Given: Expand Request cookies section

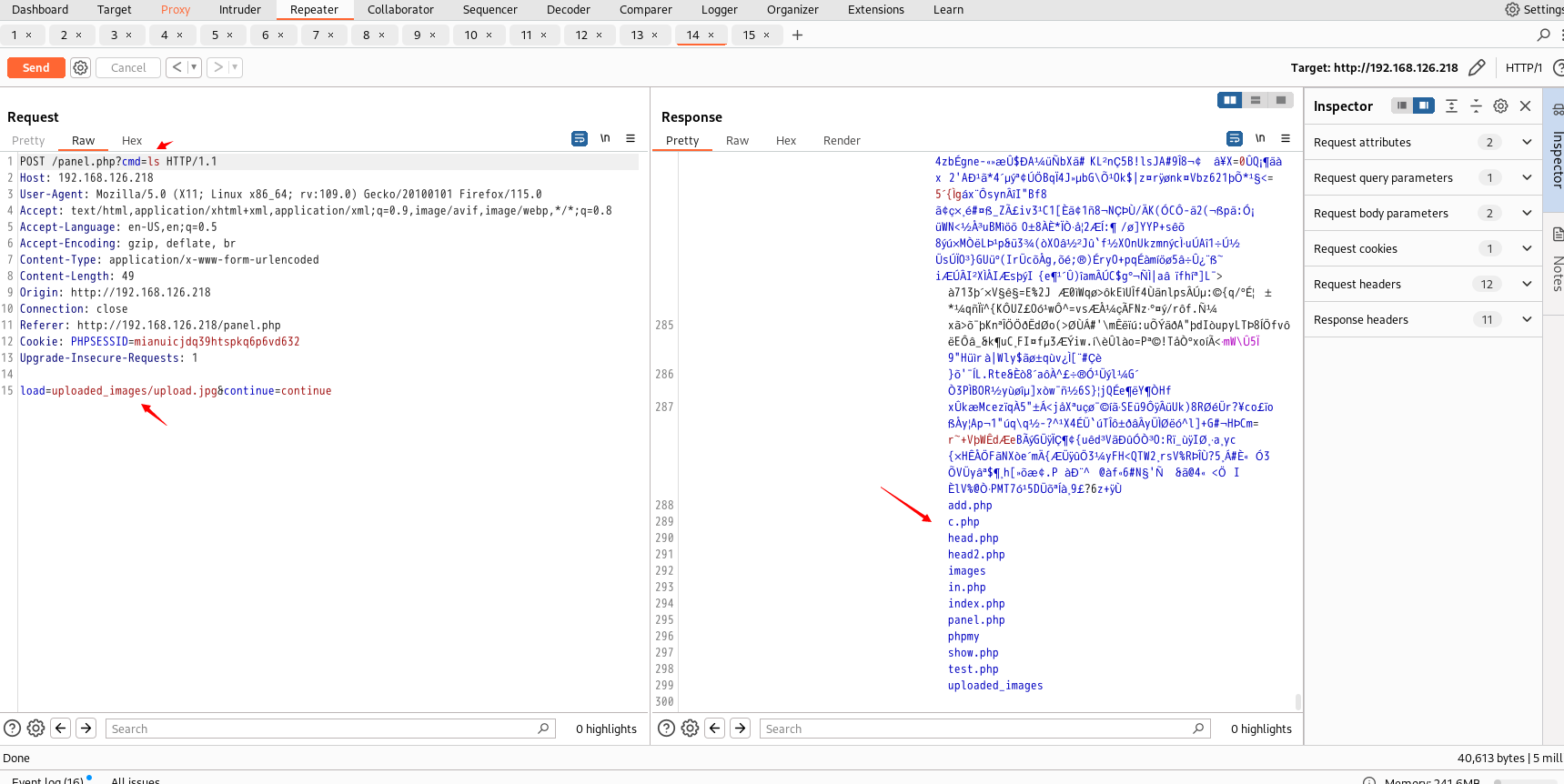Looking at the screenshot, I should click(x=1423, y=248).
